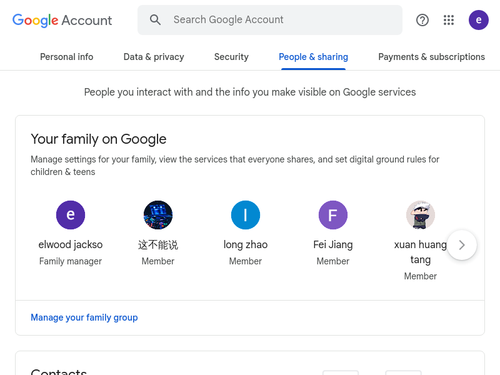Screen dimensions: 500x375
Task: Open the Google apps grid icon
Action: tap(449, 20)
